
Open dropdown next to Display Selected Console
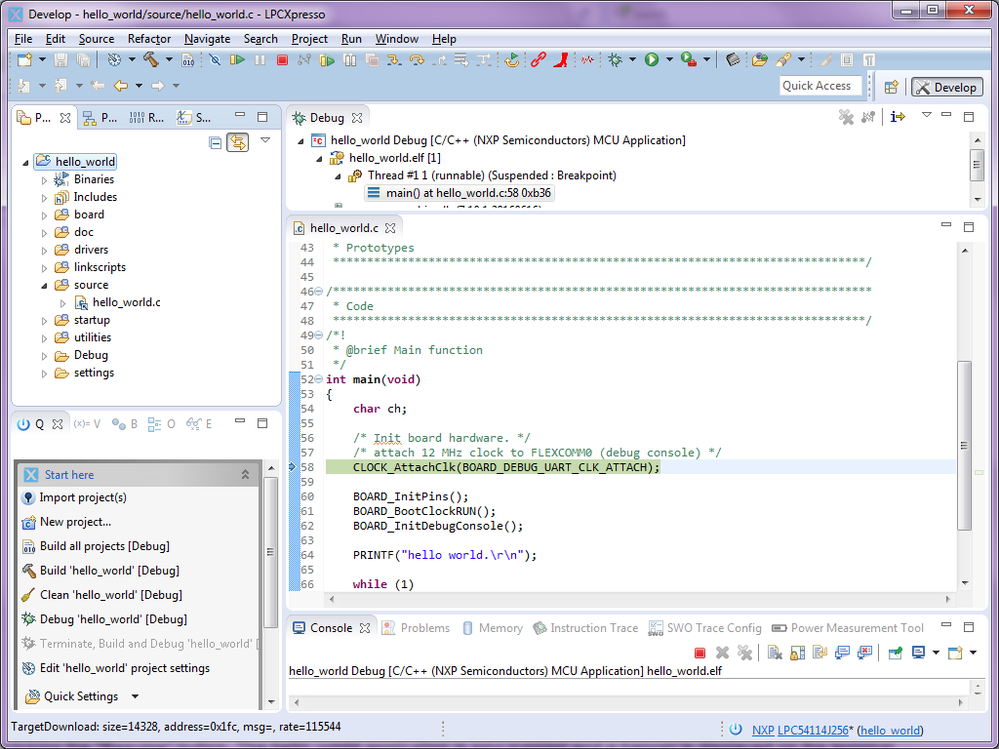(x=936, y=652)
